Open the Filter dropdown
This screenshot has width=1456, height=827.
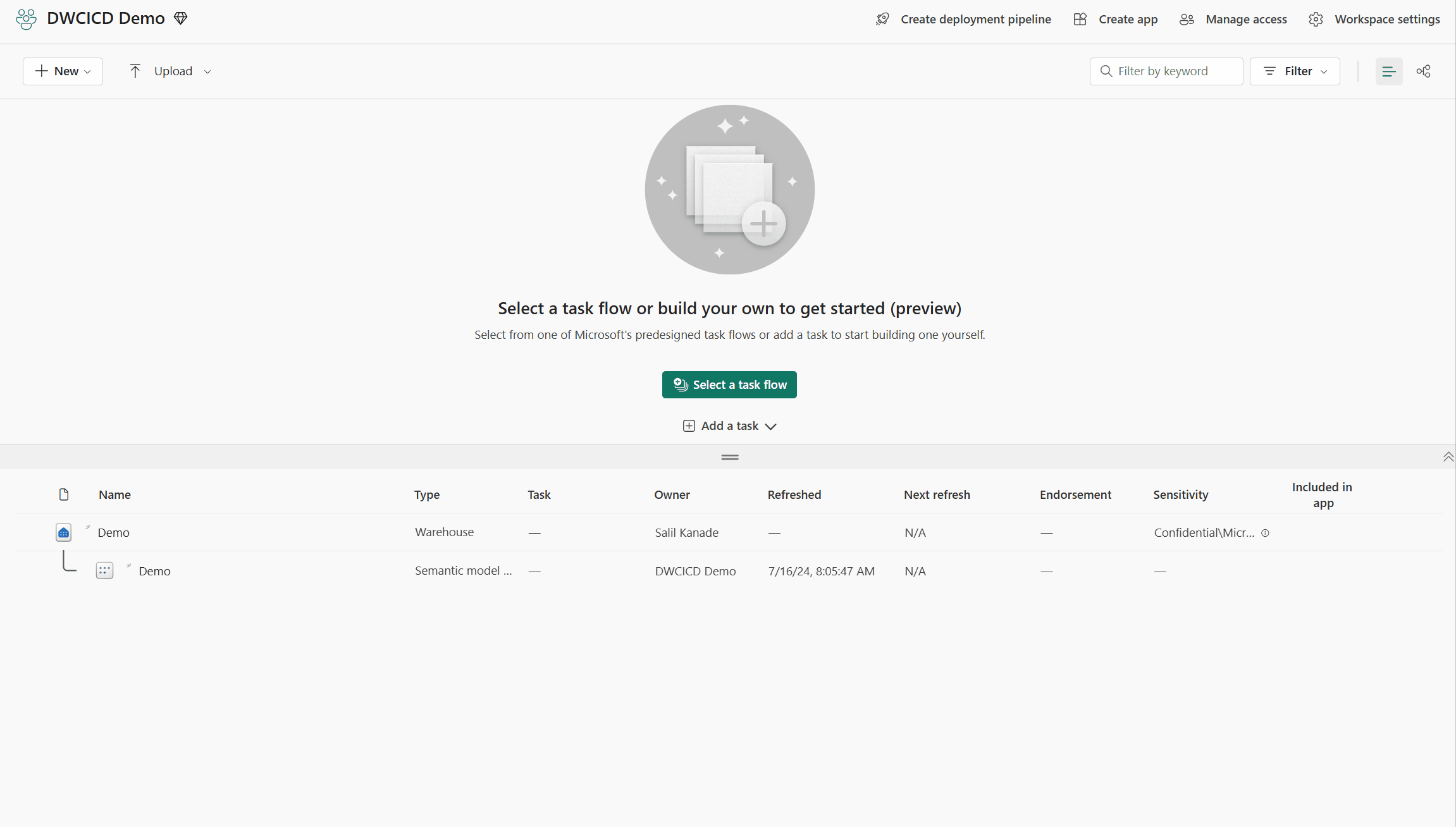[x=1295, y=71]
